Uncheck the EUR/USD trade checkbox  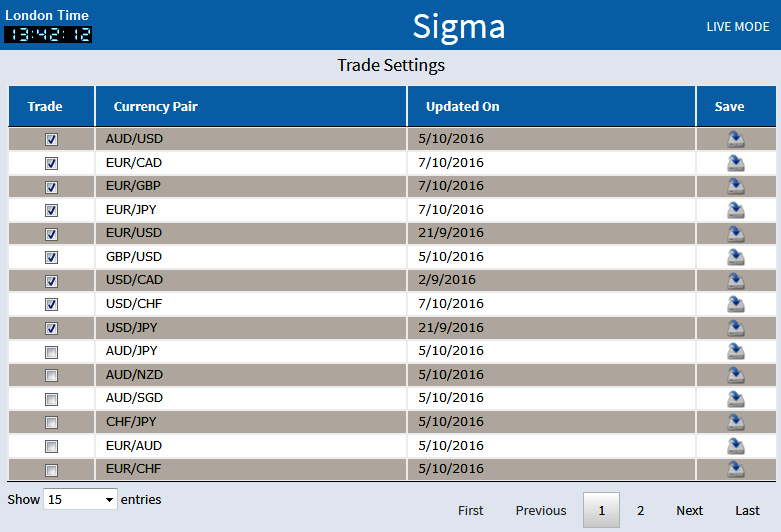click(52, 234)
